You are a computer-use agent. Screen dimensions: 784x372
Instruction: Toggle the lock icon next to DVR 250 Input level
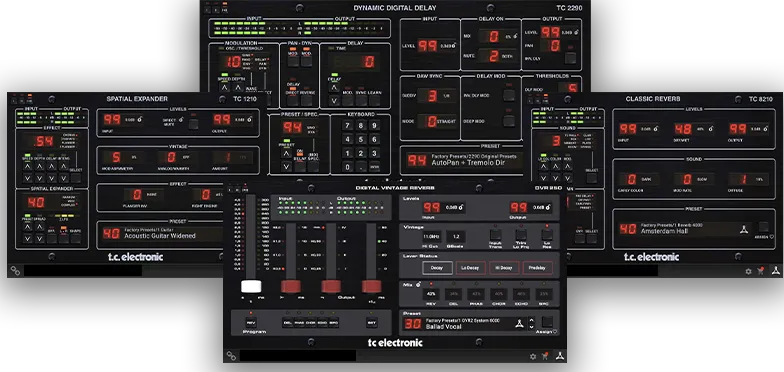pos(460,207)
